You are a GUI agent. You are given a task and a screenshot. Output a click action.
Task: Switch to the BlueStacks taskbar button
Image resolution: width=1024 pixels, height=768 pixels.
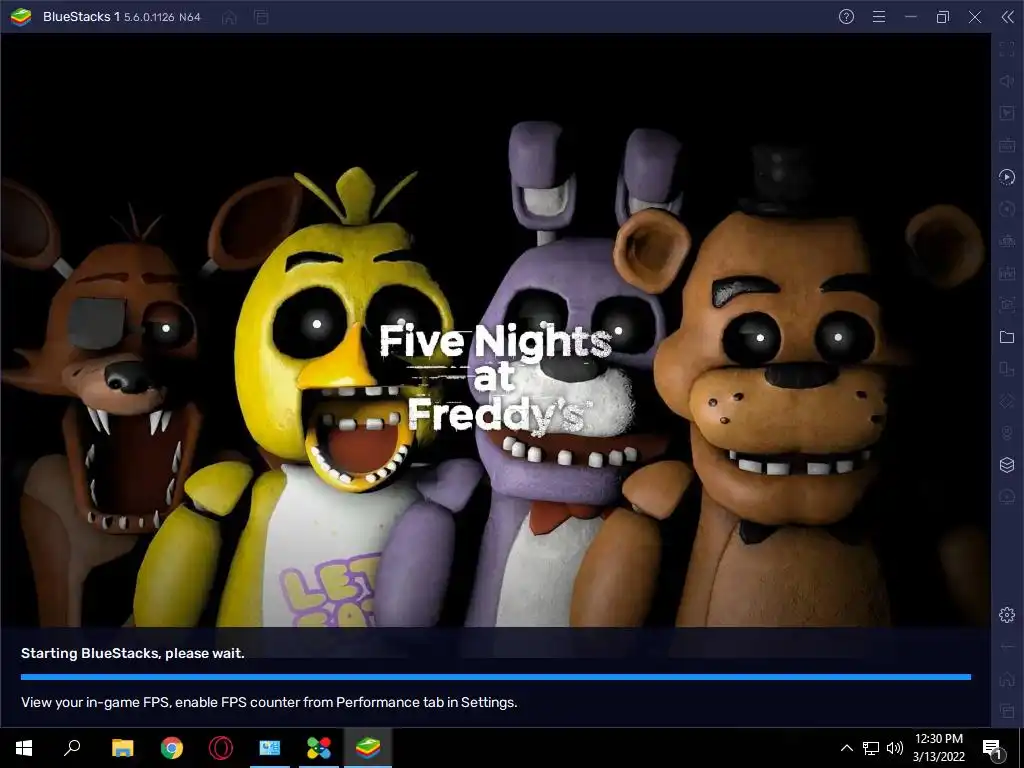pos(368,748)
